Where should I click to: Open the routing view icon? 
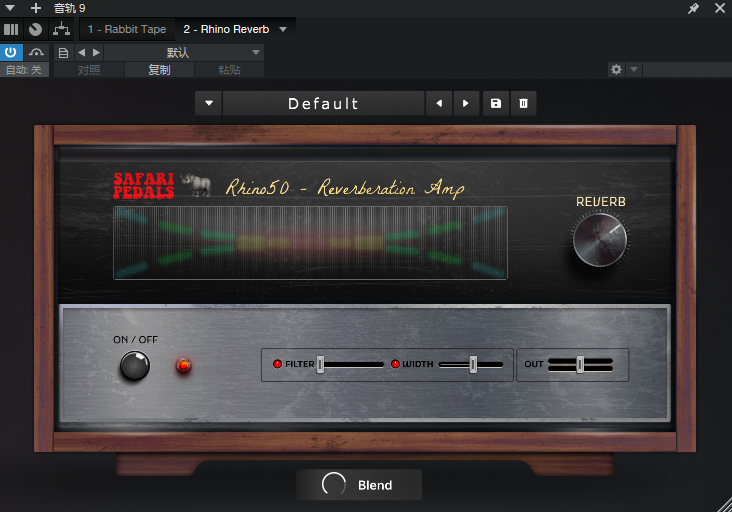(x=62, y=29)
